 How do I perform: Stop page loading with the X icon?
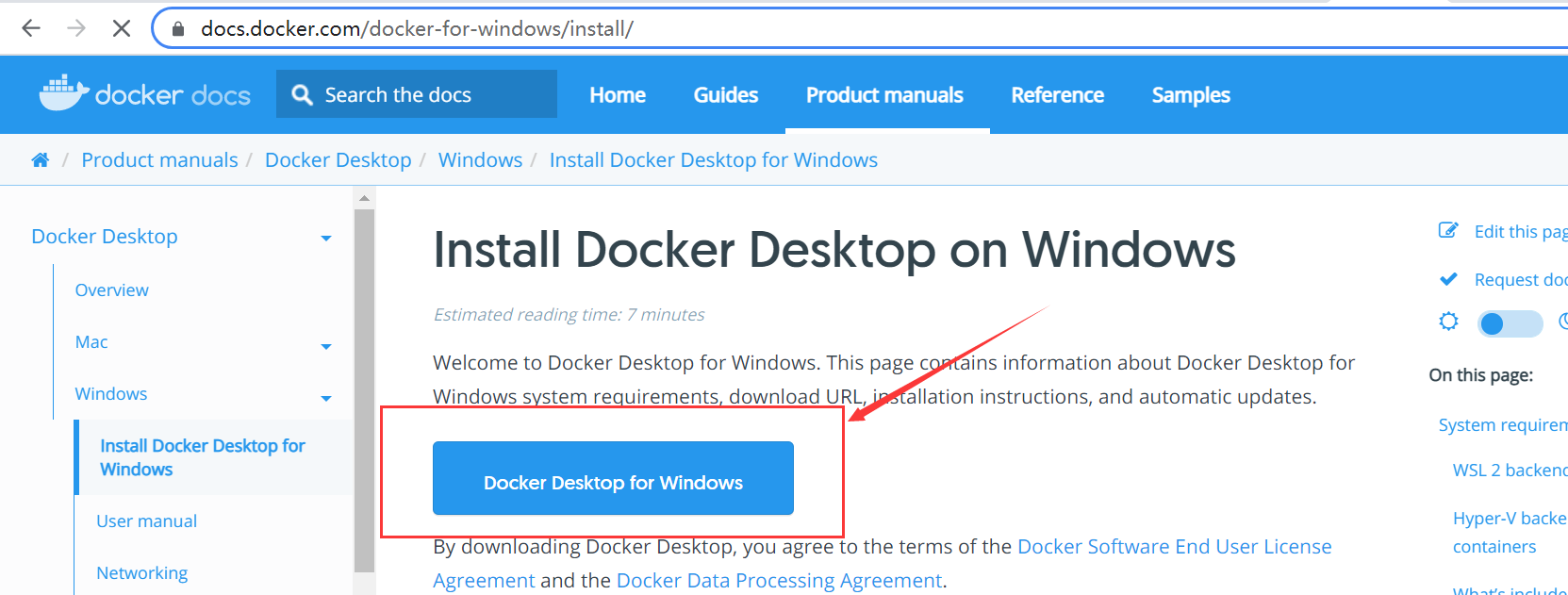pos(122,28)
